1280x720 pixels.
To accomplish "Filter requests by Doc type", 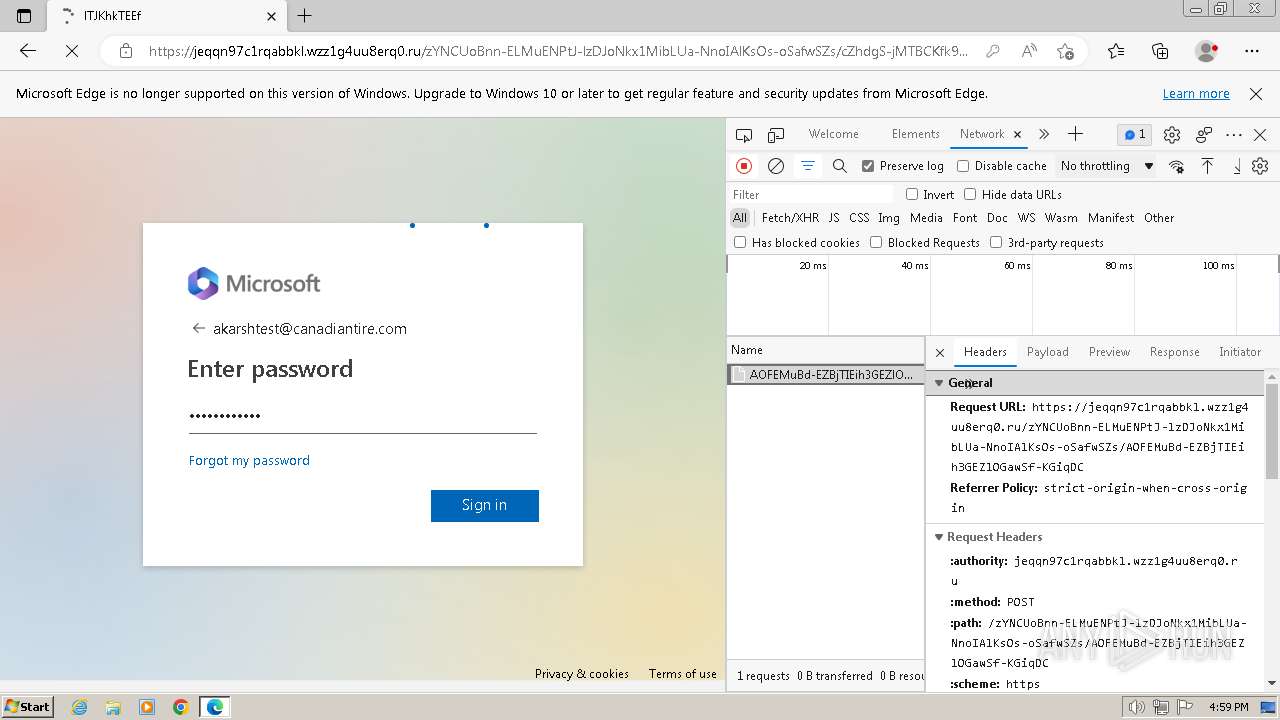I will click(x=997, y=218).
